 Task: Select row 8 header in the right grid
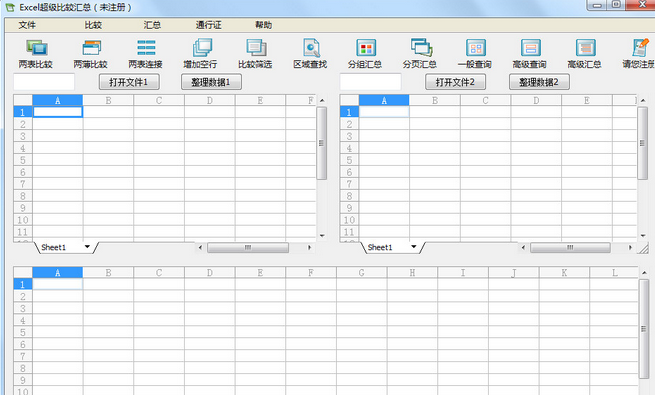349,196
